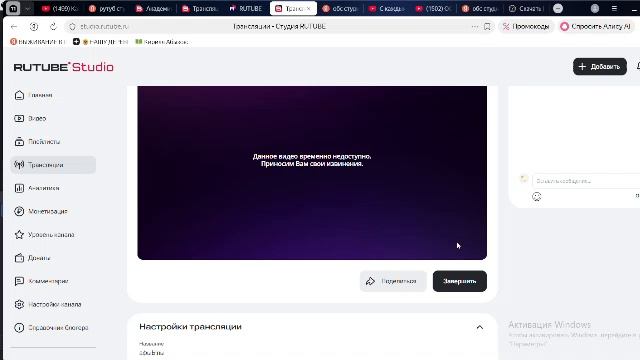Open the Монетизация section in sidebar

[x=41, y=211]
